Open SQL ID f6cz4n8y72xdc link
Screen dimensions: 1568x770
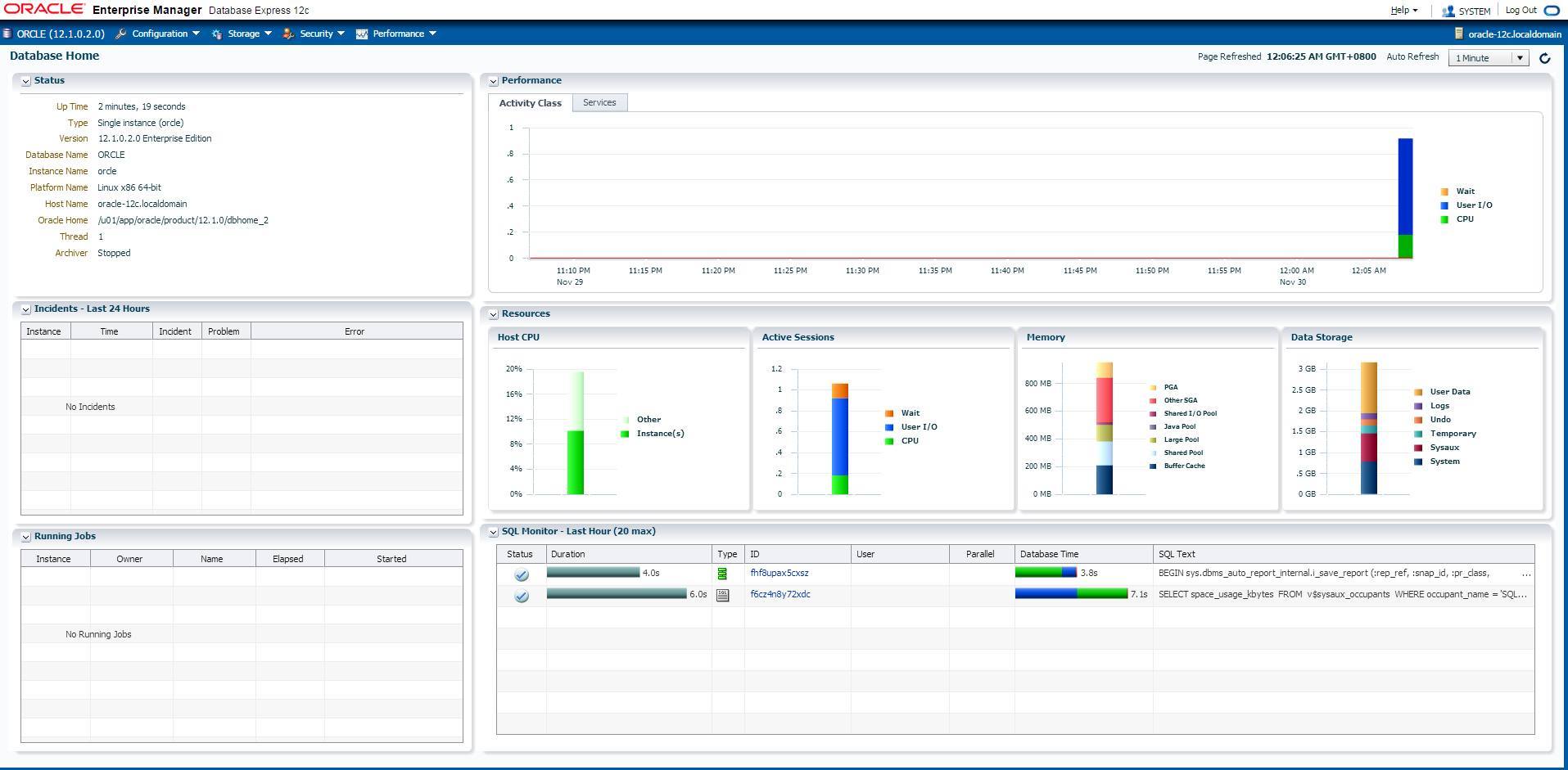(780, 594)
